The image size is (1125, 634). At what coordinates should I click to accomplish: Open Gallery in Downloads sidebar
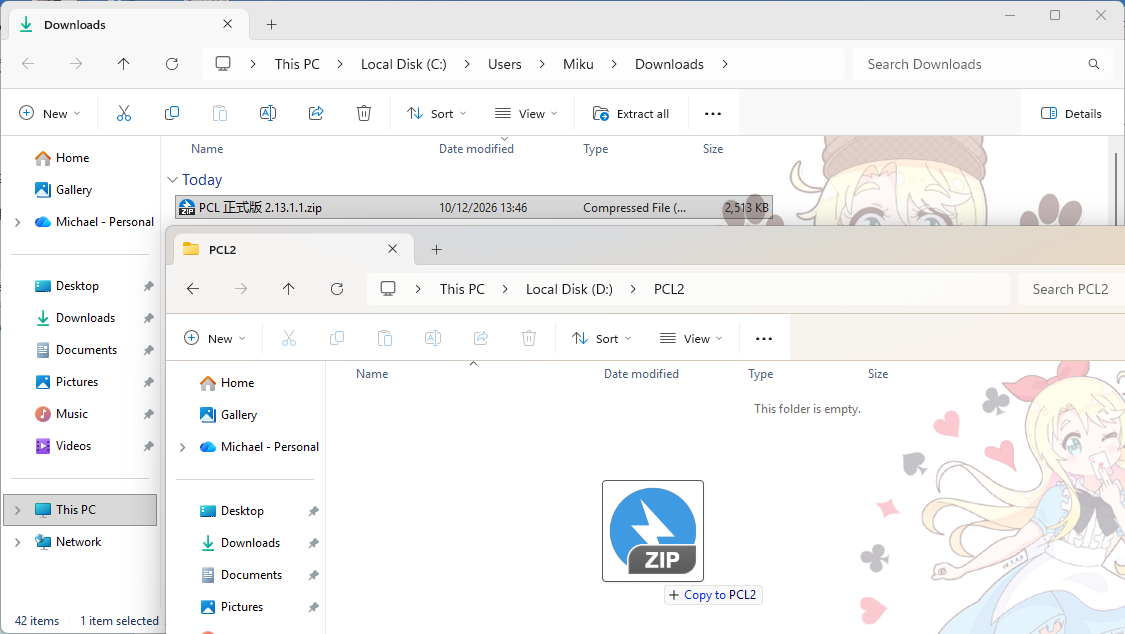point(64,190)
